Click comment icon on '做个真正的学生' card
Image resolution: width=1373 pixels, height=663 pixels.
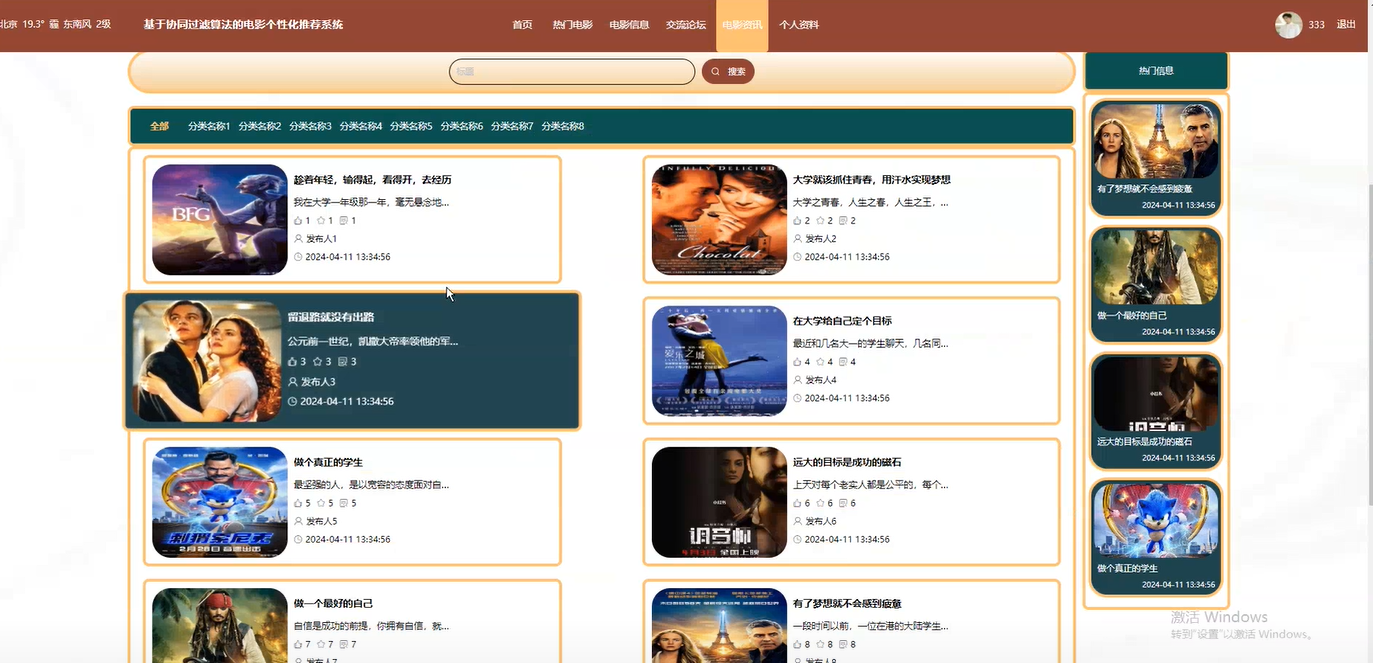344,503
